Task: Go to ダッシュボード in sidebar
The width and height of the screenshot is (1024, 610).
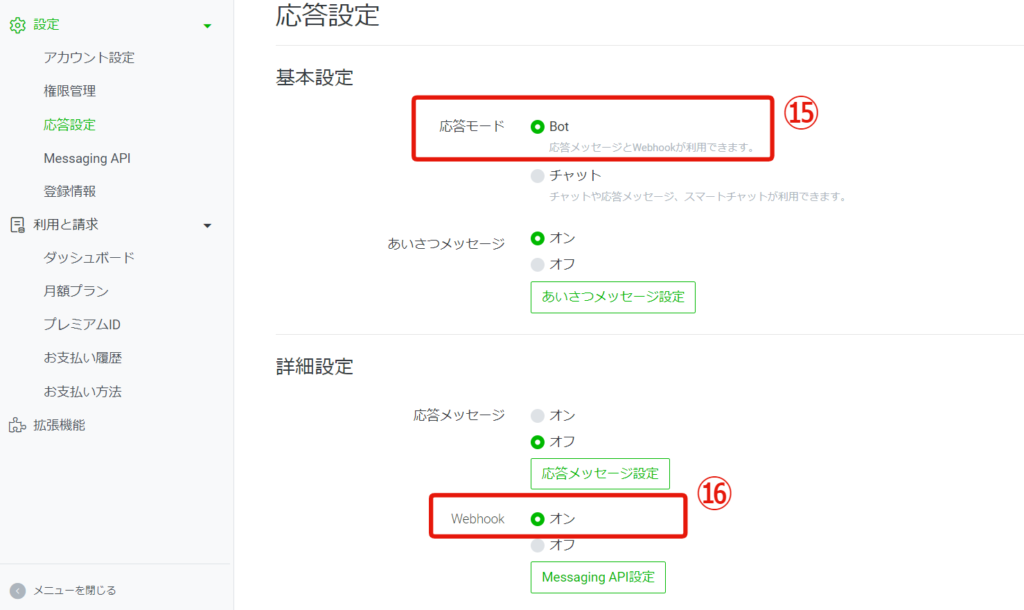Action: pos(89,257)
